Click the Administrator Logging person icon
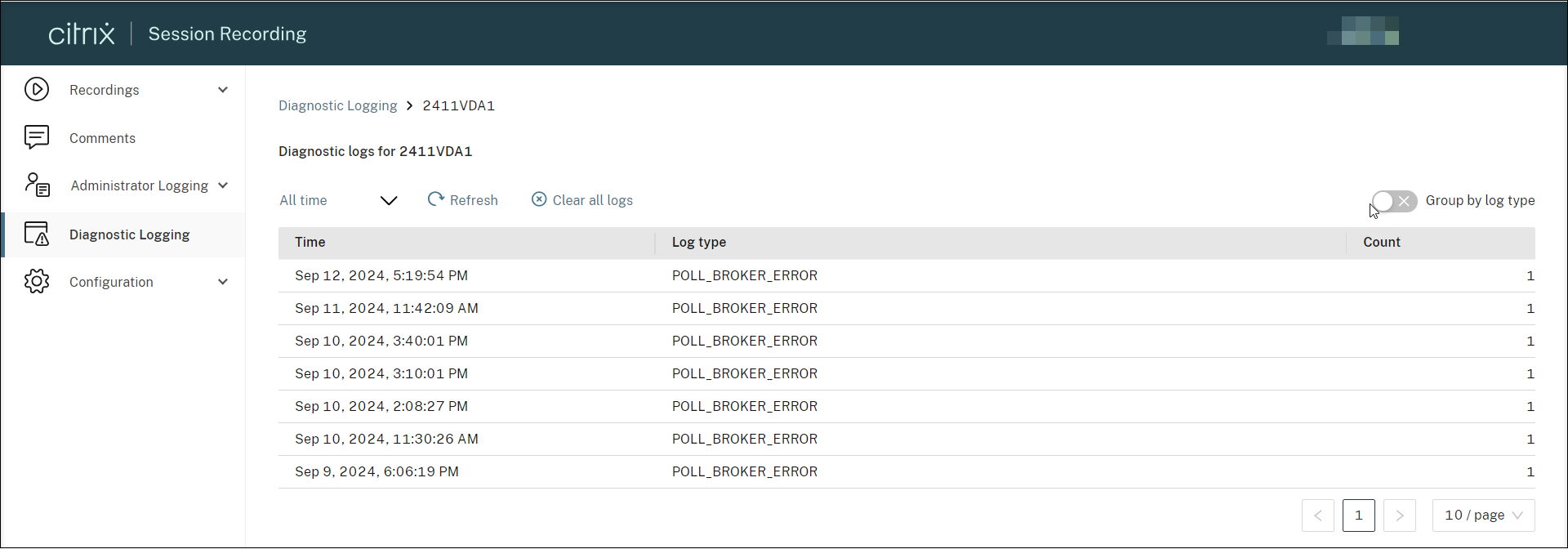Image resolution: width=1568 pixels, height=549 pixels. coord(37,185)
